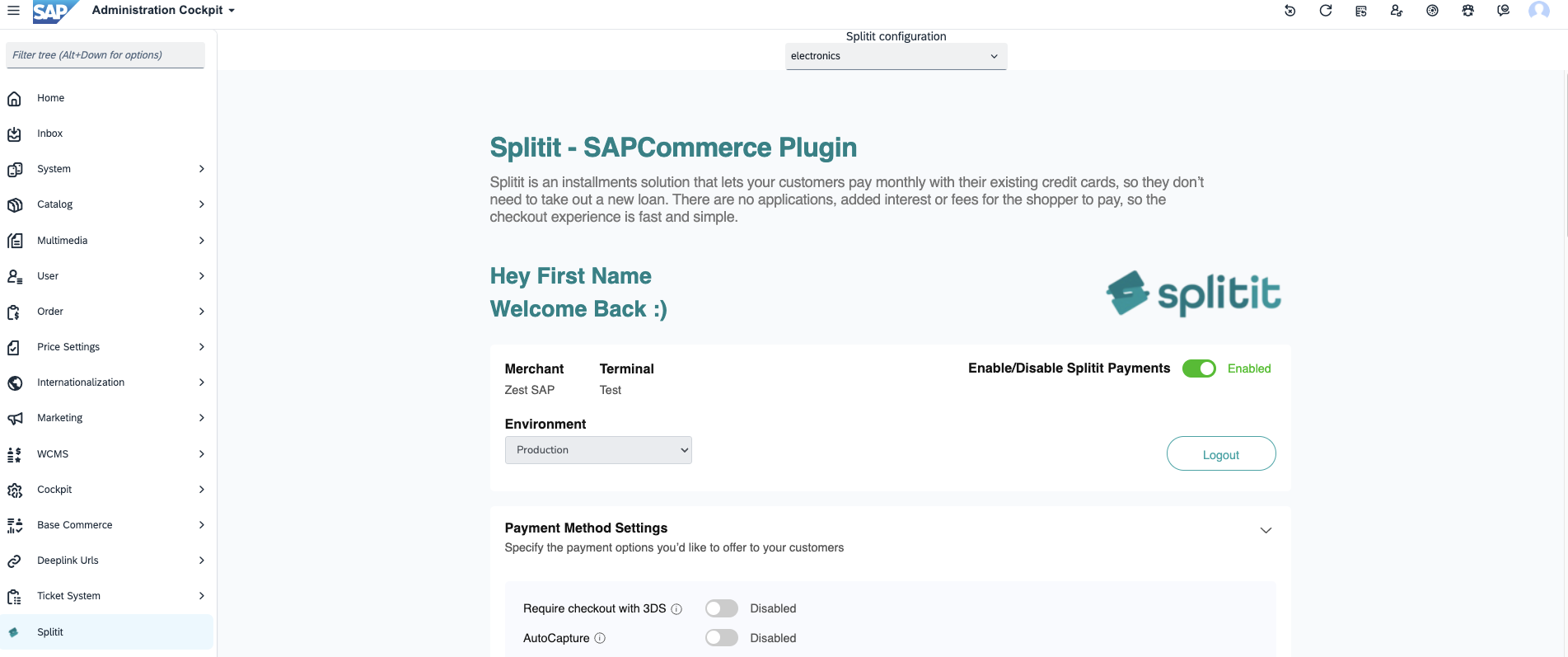Viewport: 1568px width, 657px height.
Task: Select WCMS in navigation tree
Action: coord(53,454)
